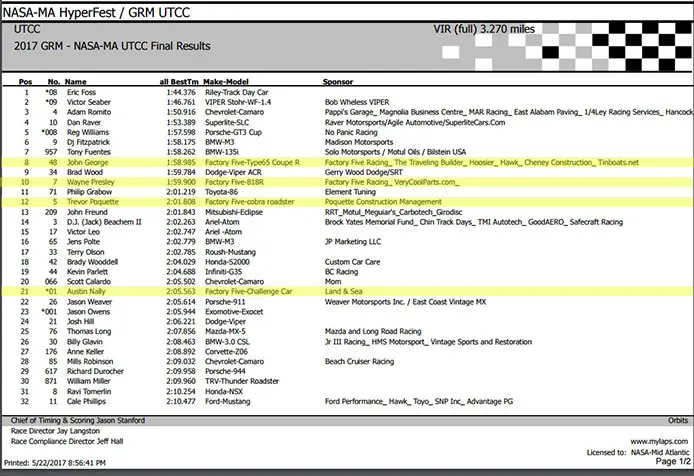This screenshot has height=476, width=694.
Task: Click the 'Pos' column header
Action: 25,81
